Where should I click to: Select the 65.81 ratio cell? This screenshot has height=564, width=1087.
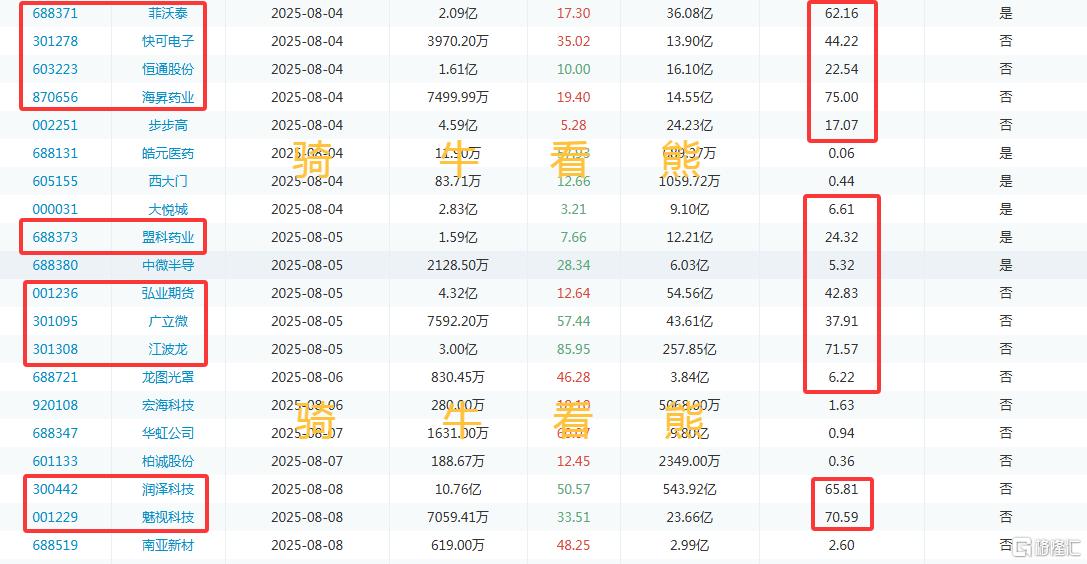point(842,489)
